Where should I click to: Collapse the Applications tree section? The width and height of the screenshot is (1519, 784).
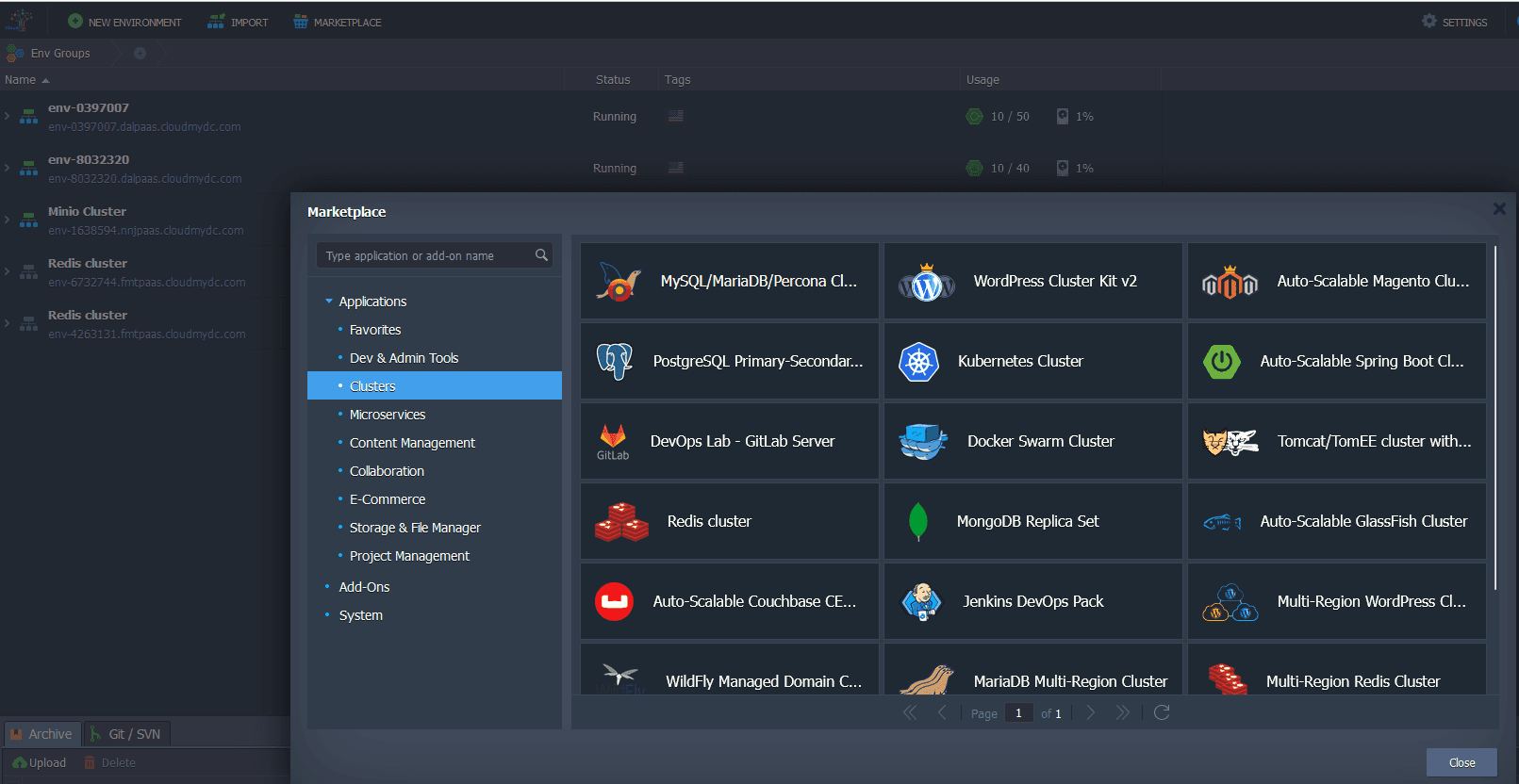coord(329,302)
